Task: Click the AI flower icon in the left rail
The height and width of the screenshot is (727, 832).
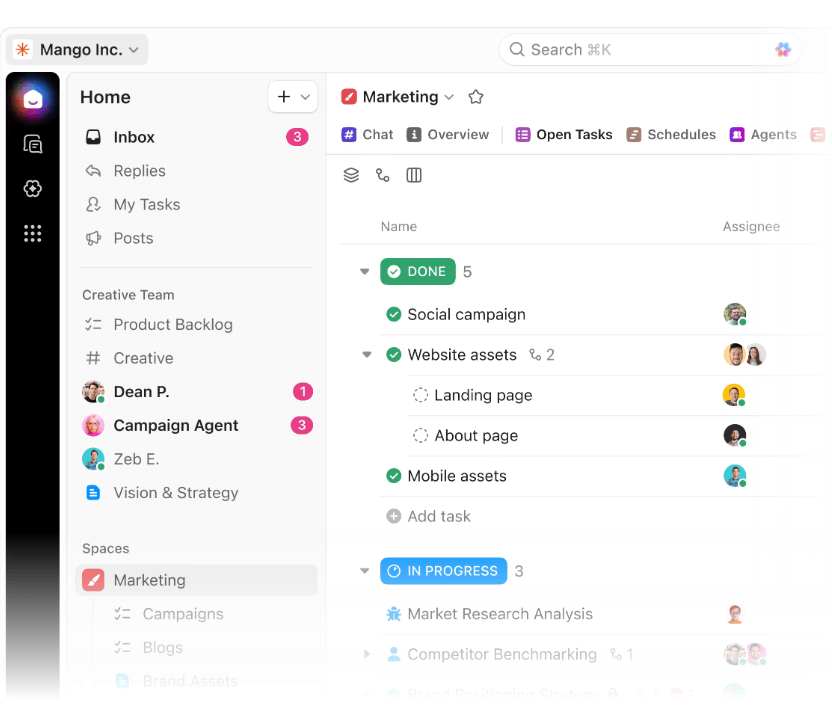Action: pyautogui.click(x=33, y=188)
